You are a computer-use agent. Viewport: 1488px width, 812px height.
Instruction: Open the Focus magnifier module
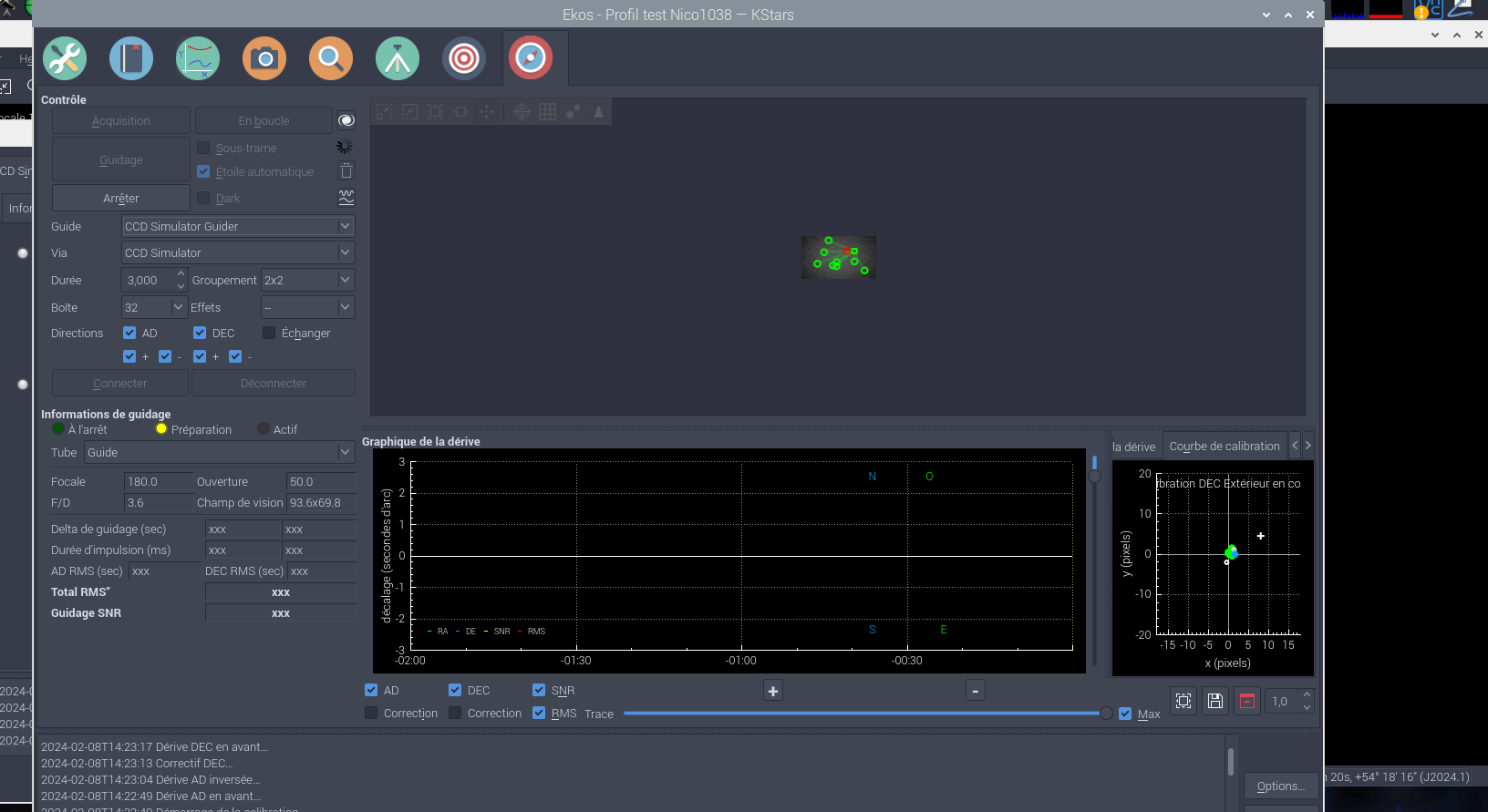tap(331, 59)
